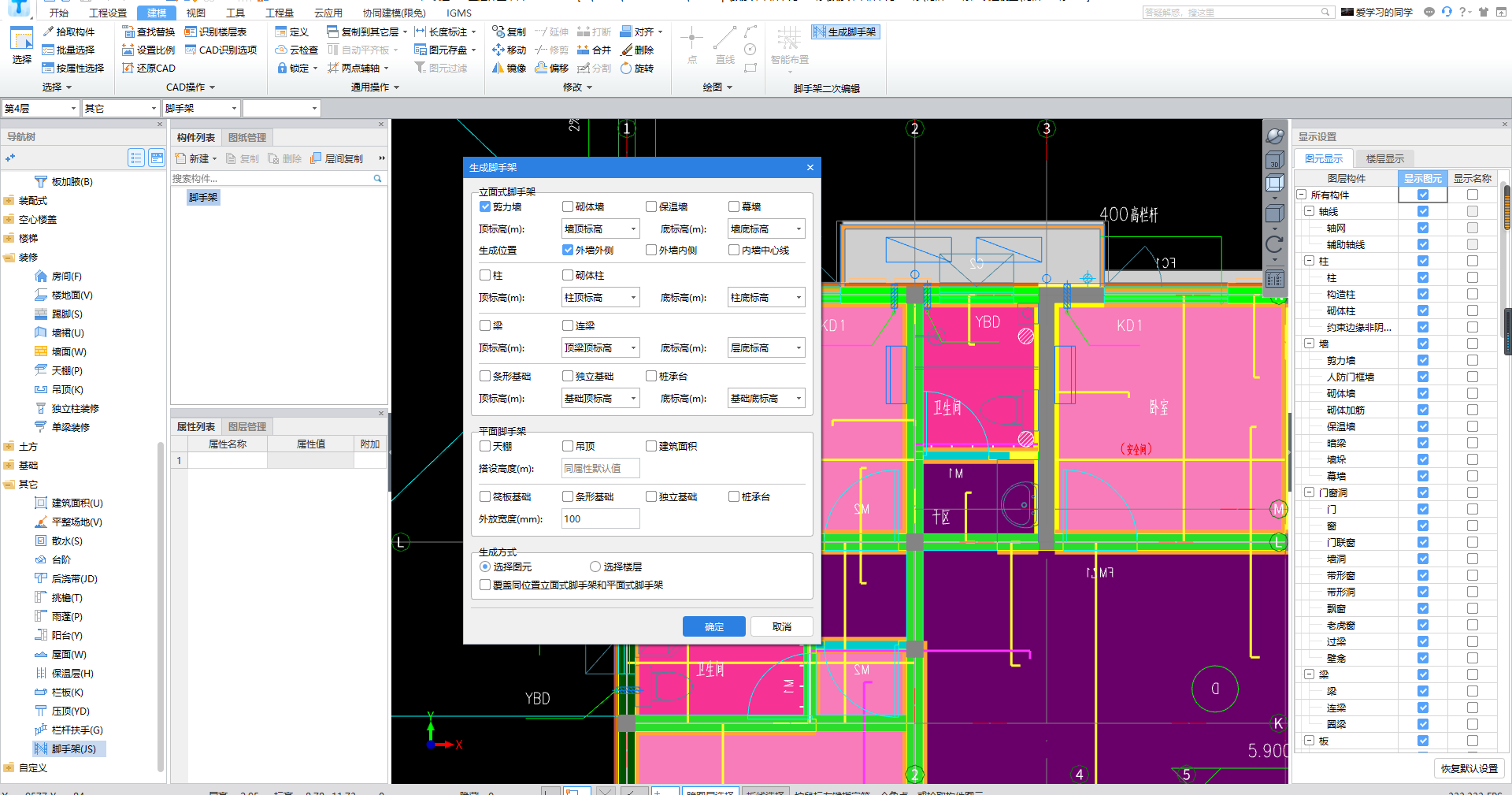Click the 显示图元 column header
The height and width of the screenshot is (795, 1512).
tap(1423, 178)
